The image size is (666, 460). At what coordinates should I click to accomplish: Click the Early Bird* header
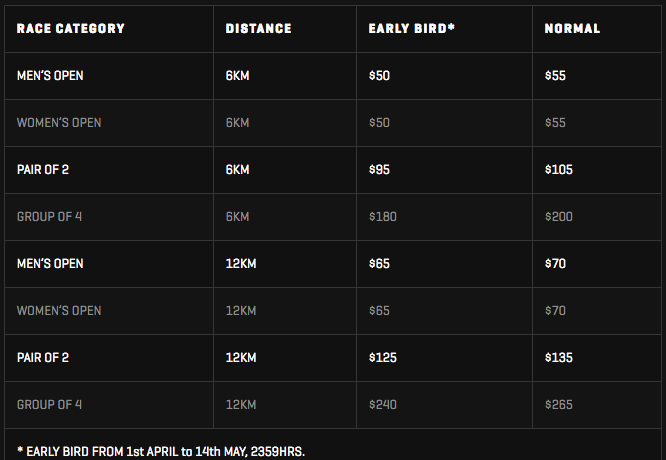click(412, 28)
